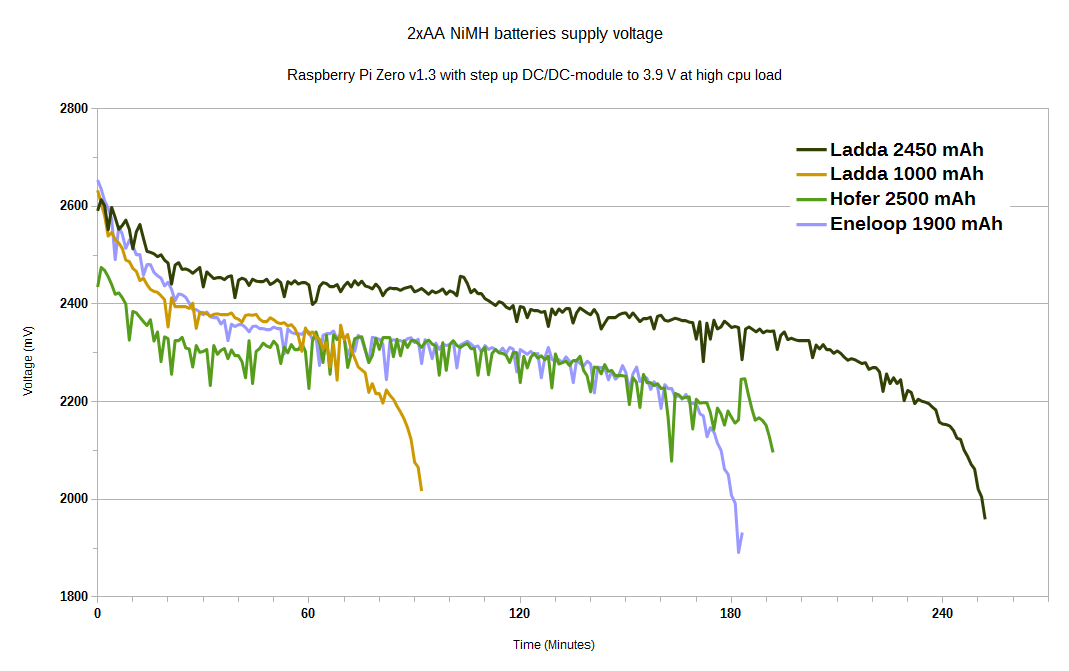Click the 2000 y-axis tick label

pyautogui.click(x=74, y=498)
